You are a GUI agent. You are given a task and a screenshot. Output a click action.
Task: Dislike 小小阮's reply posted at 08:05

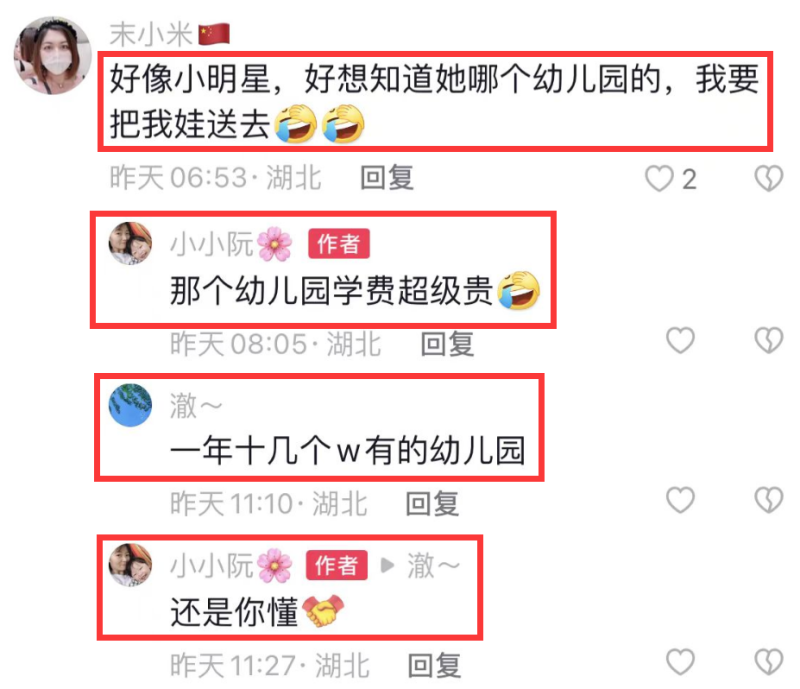point(768,340)
